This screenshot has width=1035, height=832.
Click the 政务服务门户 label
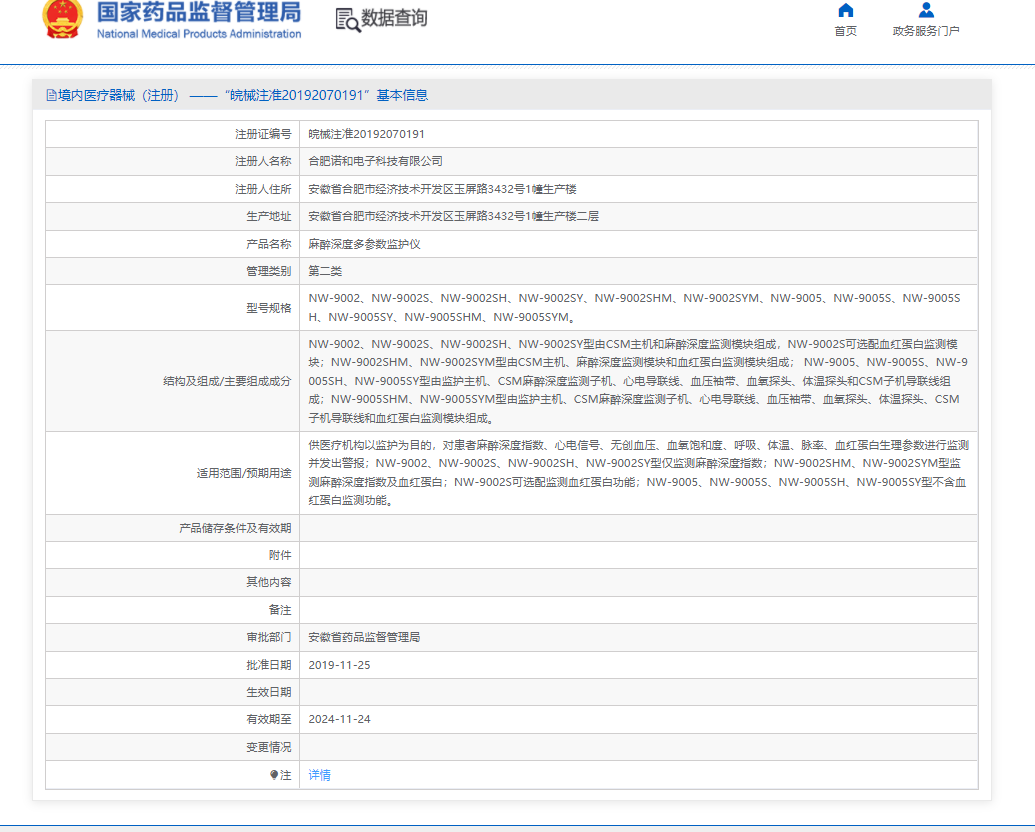(x=926, y=31)
